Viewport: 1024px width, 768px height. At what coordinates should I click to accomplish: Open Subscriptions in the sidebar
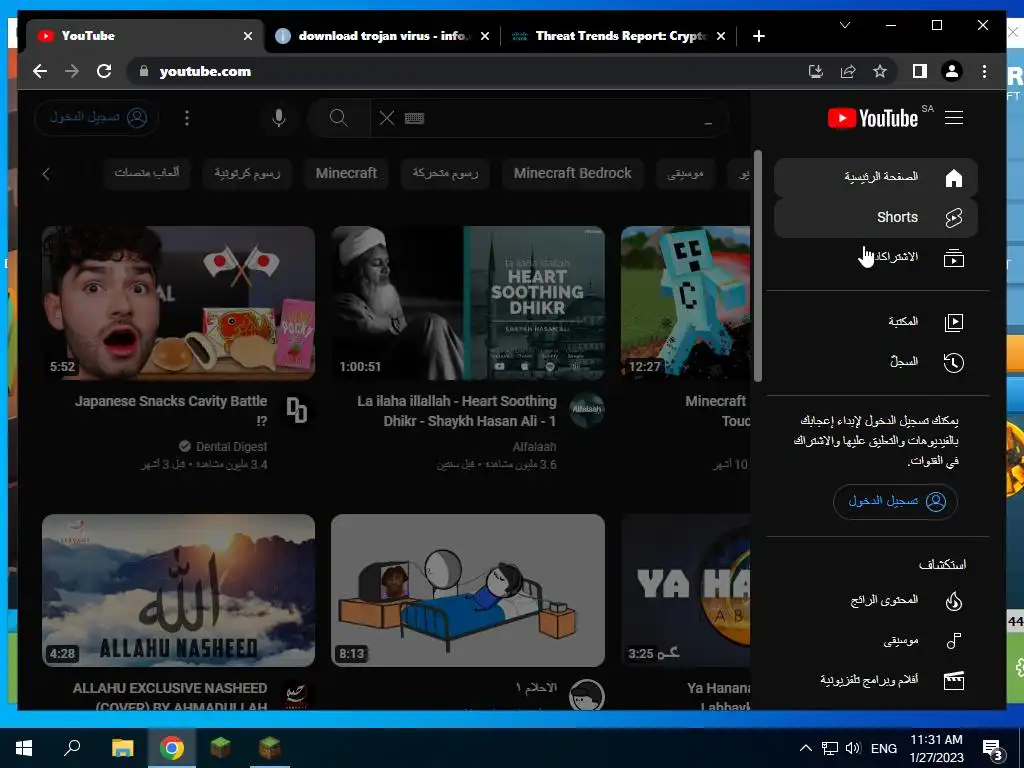(x=875, y=257)
